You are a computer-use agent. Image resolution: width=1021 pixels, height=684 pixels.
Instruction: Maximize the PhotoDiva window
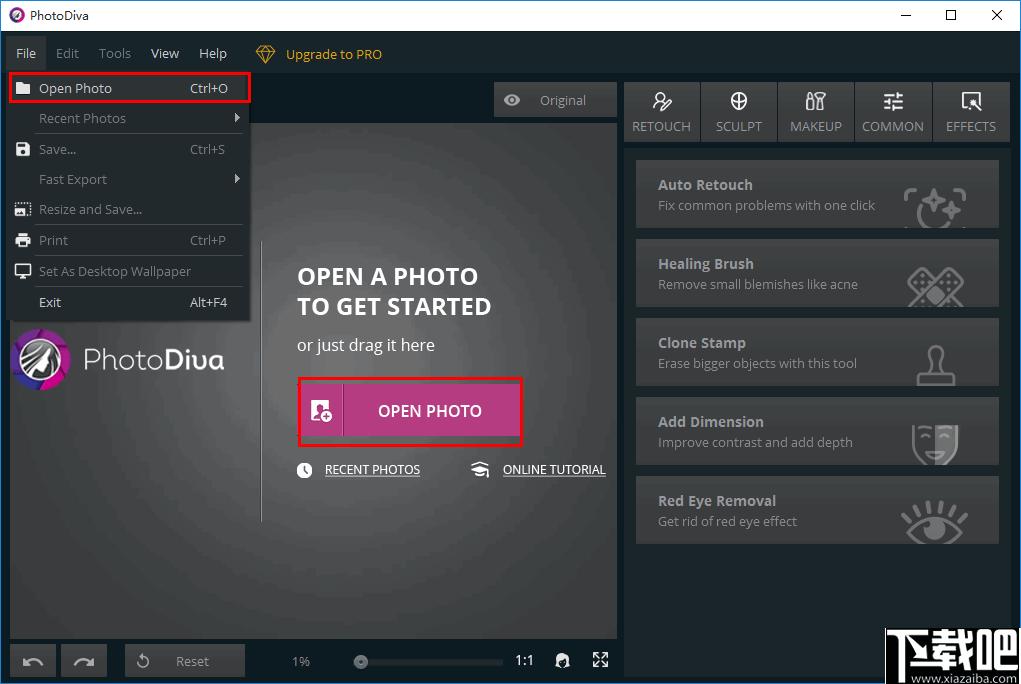click(951, 15)
